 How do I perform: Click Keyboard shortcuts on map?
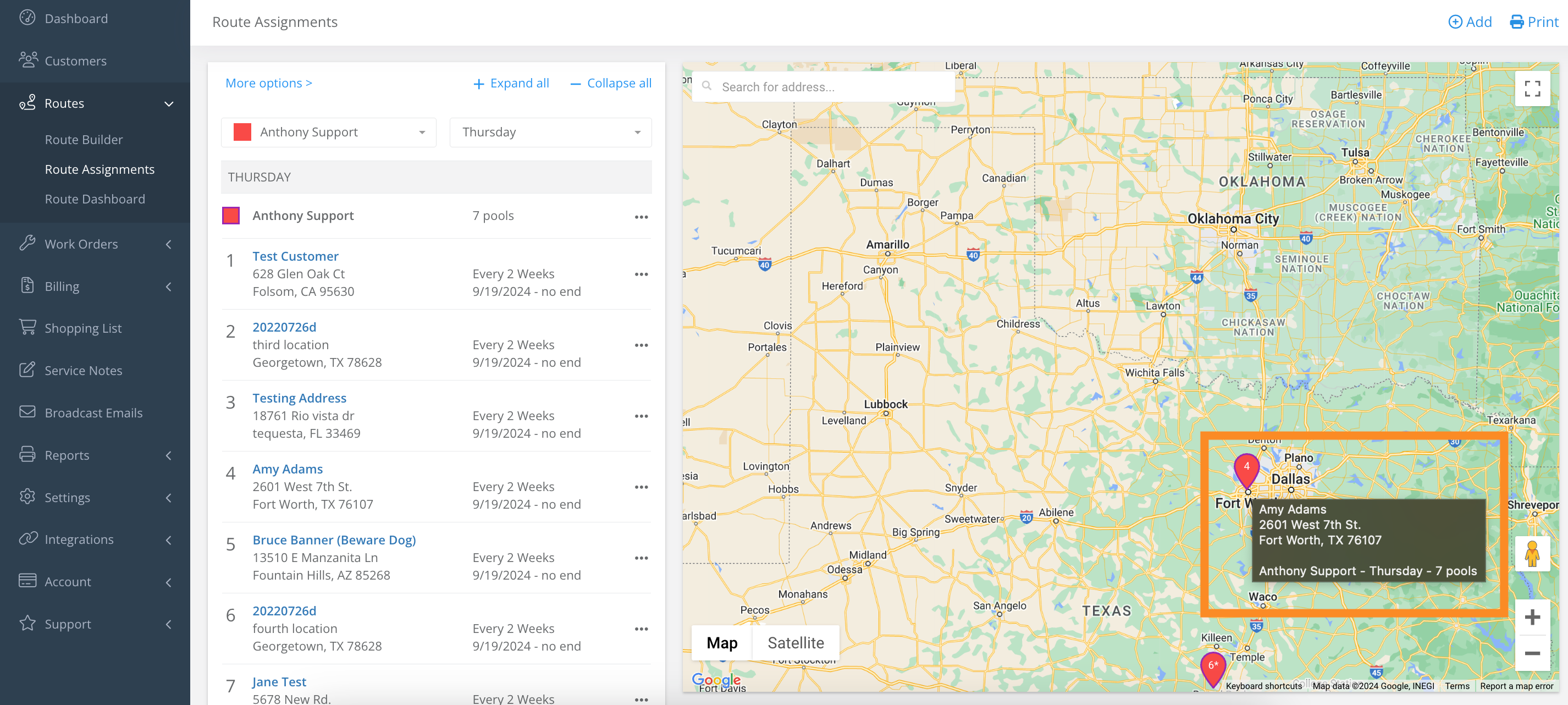[1263, 686]
